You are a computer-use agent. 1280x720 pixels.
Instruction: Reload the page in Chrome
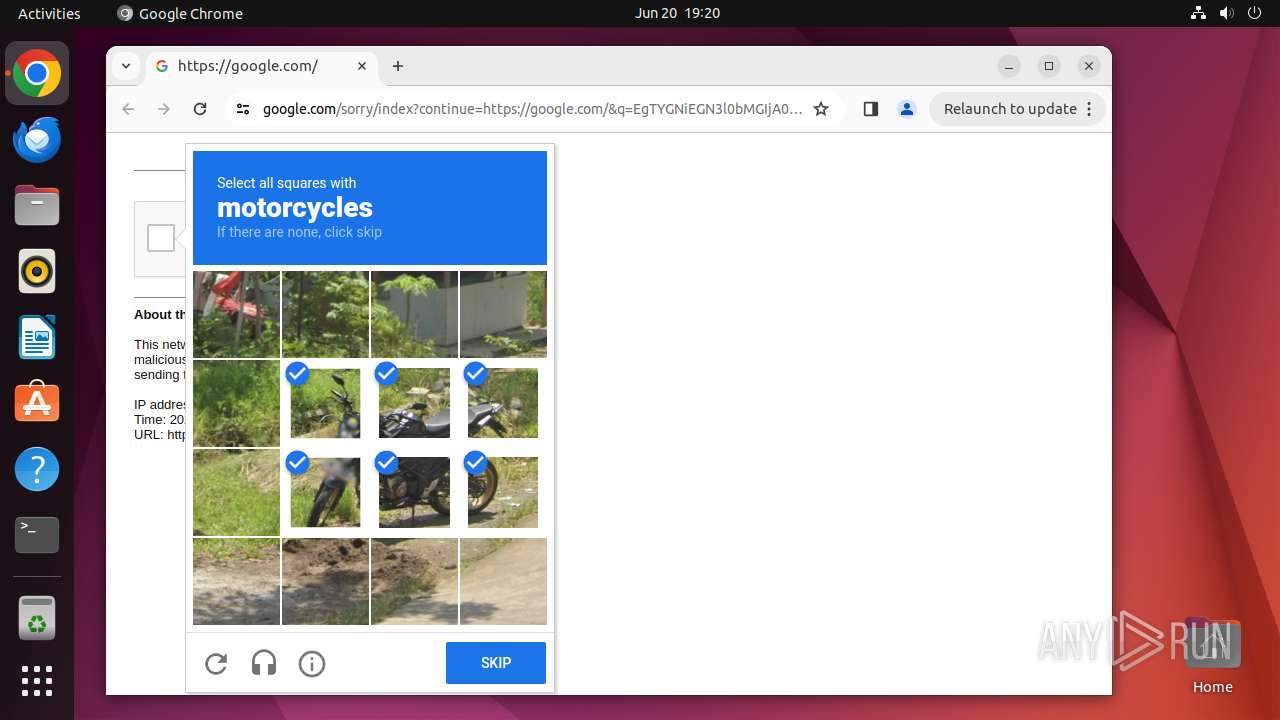(200, 109)
